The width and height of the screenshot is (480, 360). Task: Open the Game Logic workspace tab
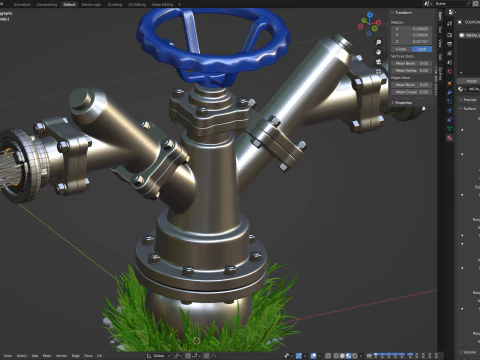pyautogui.click(x=91, y=5)
